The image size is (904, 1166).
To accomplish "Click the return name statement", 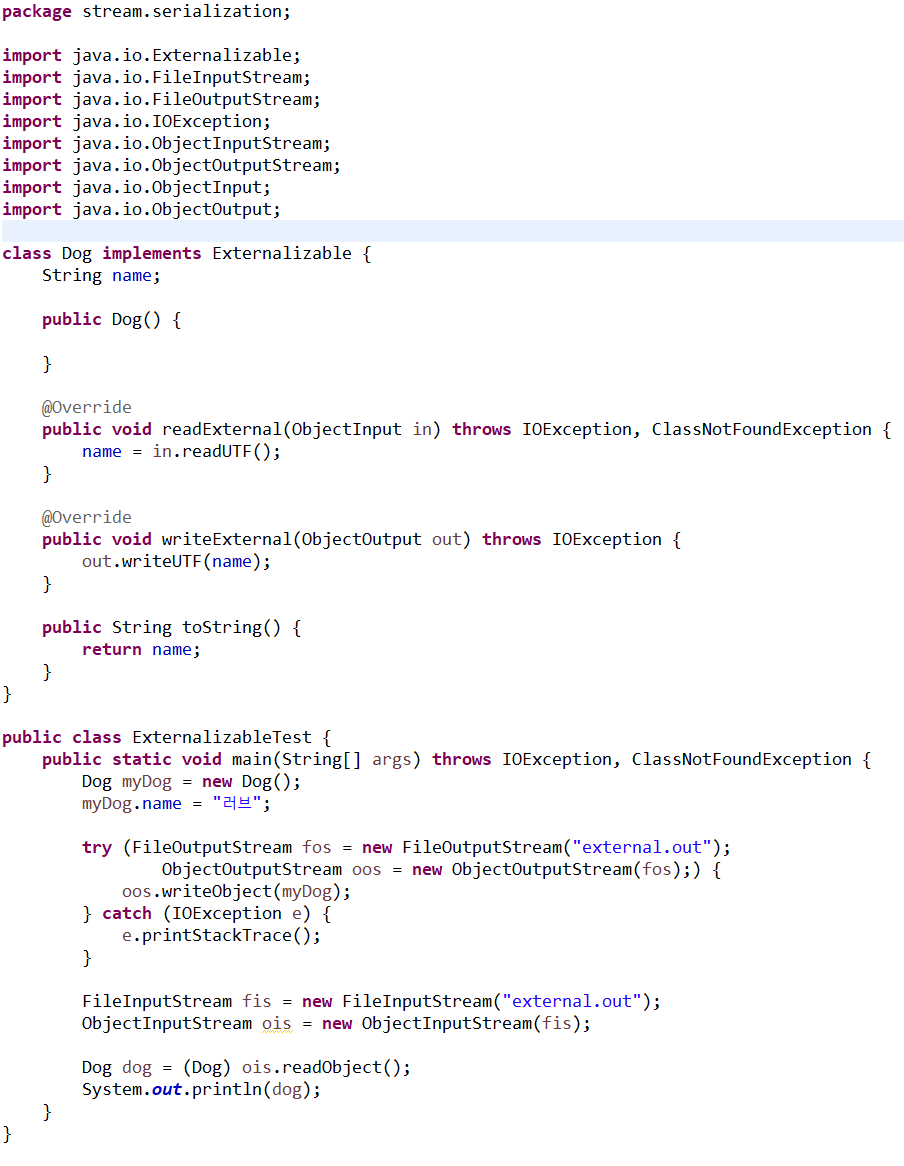I will [x=141, y=650].
